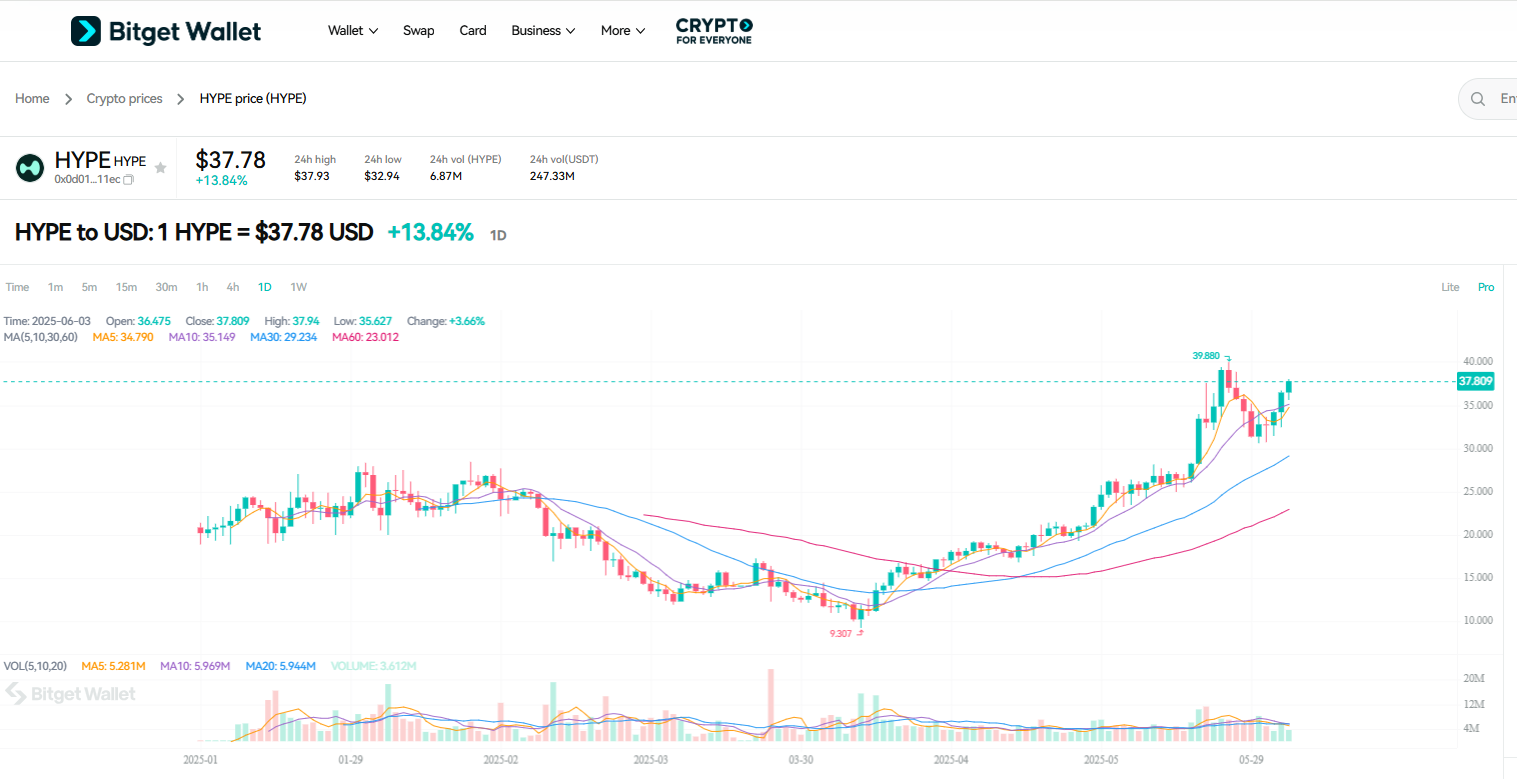Click the 2025-02 date axis label

point(500,760)
